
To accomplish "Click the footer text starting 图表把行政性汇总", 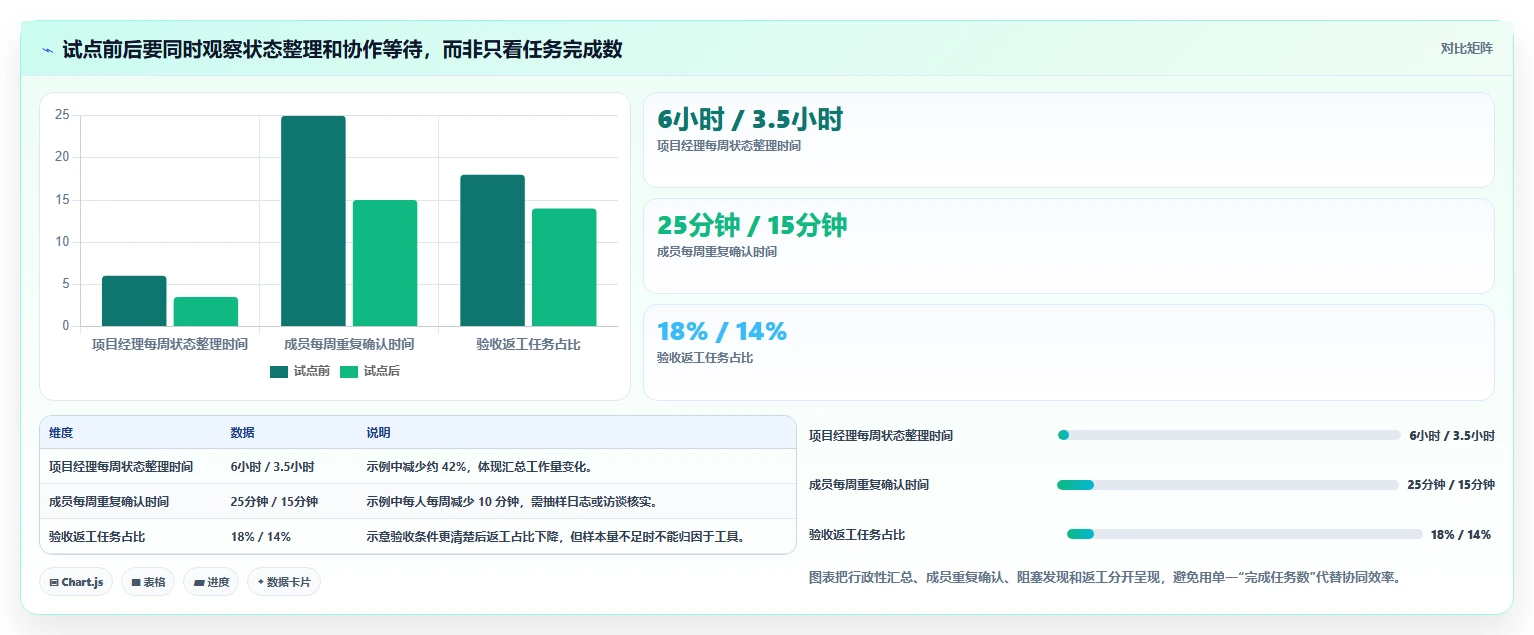I will click(1105, 577).
